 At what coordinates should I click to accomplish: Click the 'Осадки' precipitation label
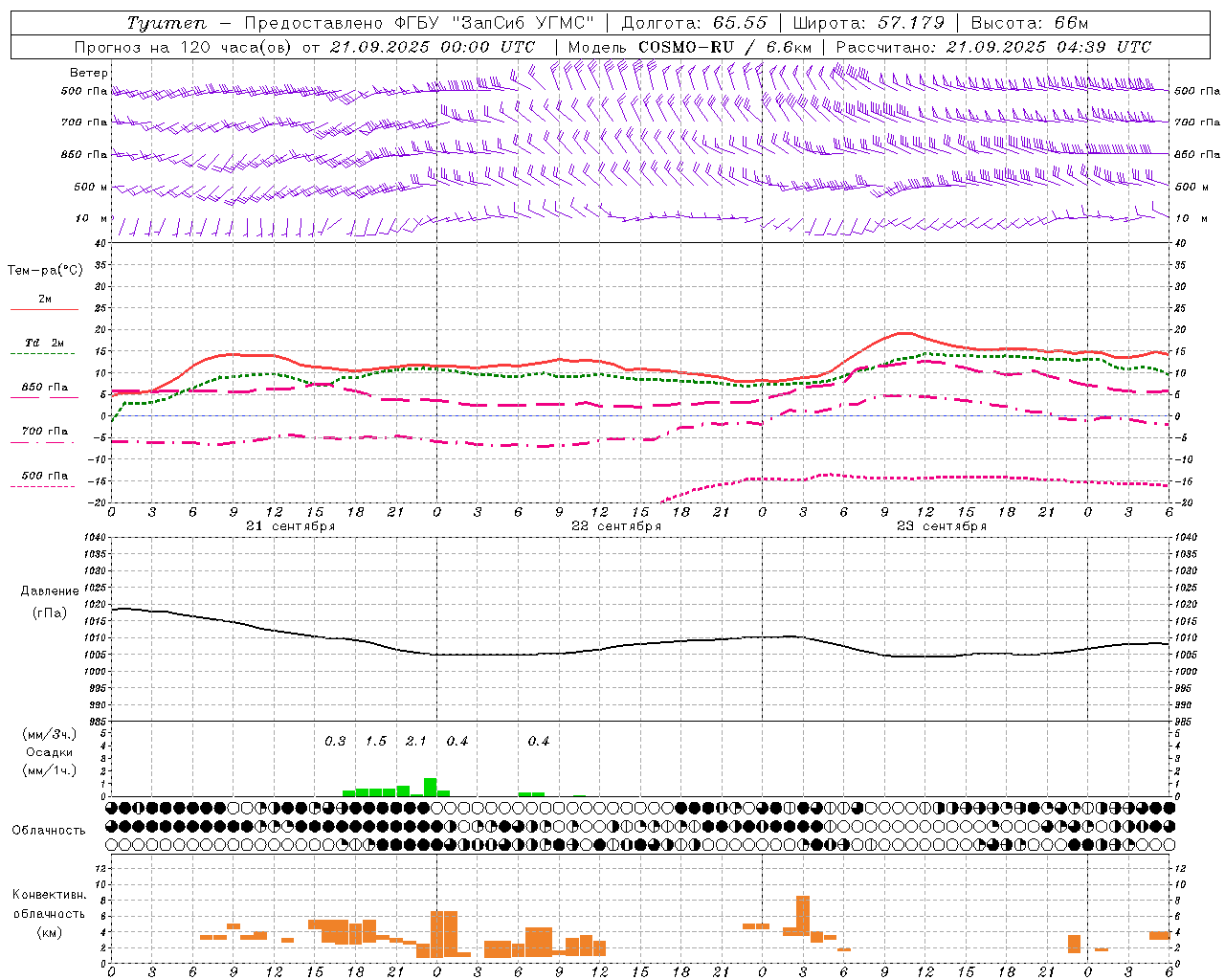coord(50,752)
